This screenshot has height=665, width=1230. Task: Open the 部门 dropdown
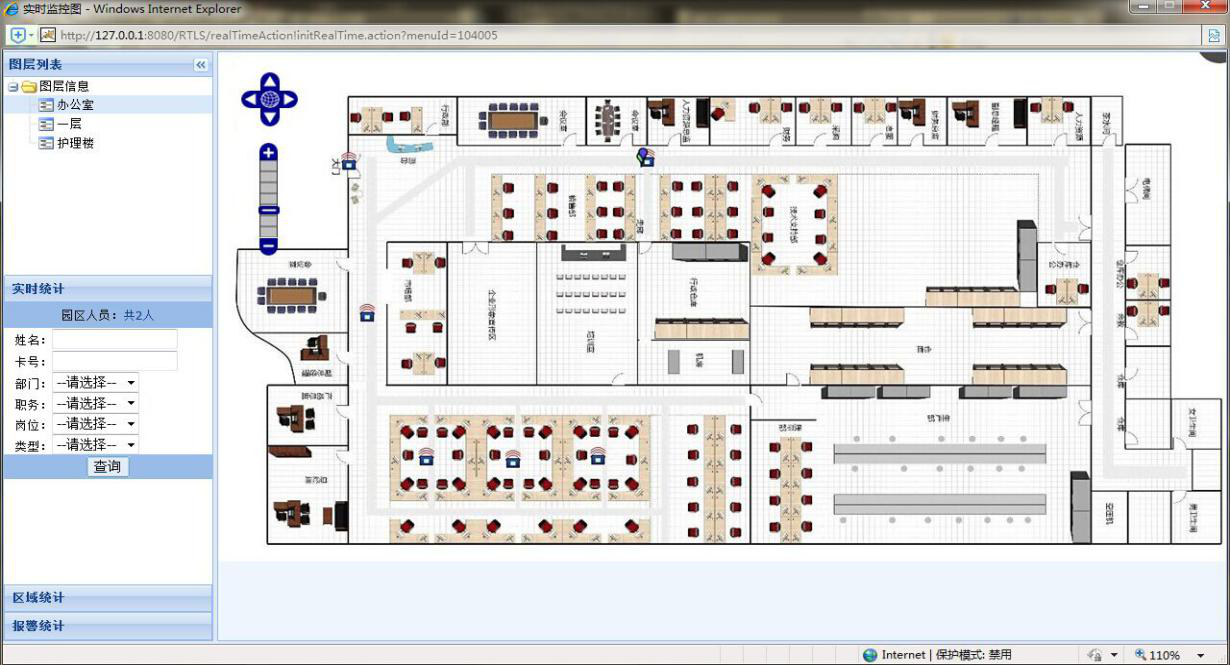pyautogui.click(x=96, y=383)
